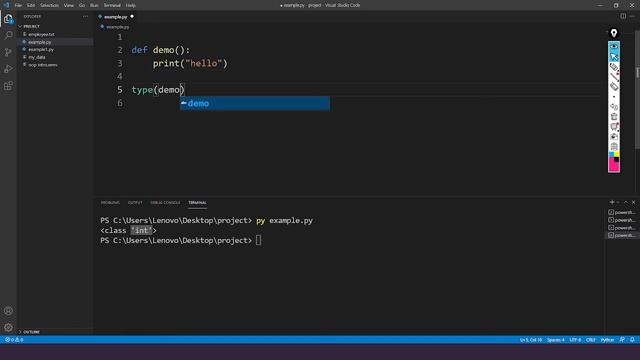
Task: Open the Run and Debug view
Action: click(8, 69)
